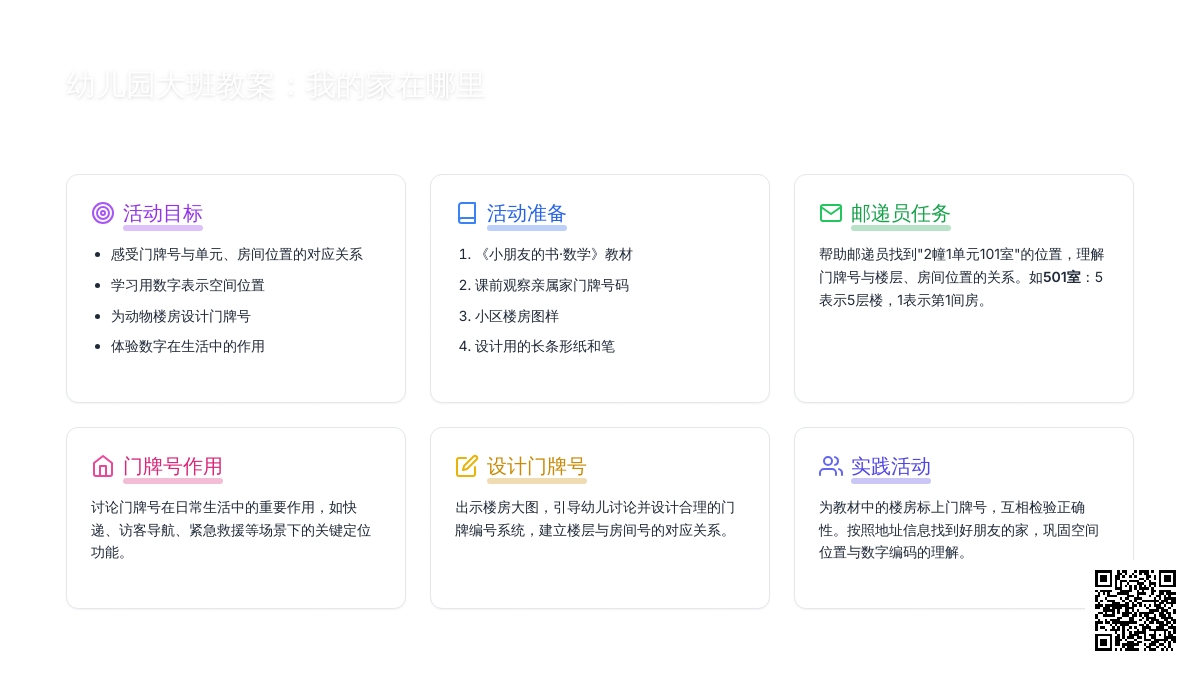This screenshot has height=675, width=1200.
Task: Click the book icon beside 活动准备
Action: coord(467,213)
